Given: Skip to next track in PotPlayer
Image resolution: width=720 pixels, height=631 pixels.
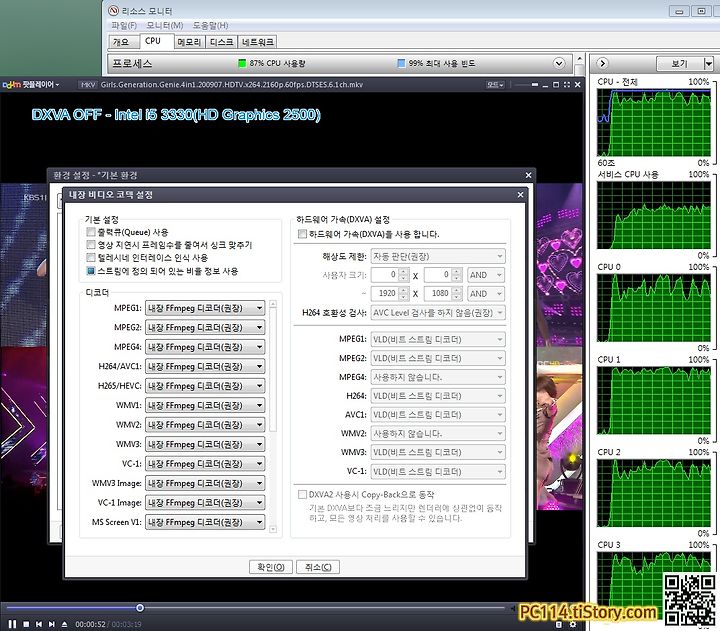Looking at the screenshot, I should click(x=51, y=624).
